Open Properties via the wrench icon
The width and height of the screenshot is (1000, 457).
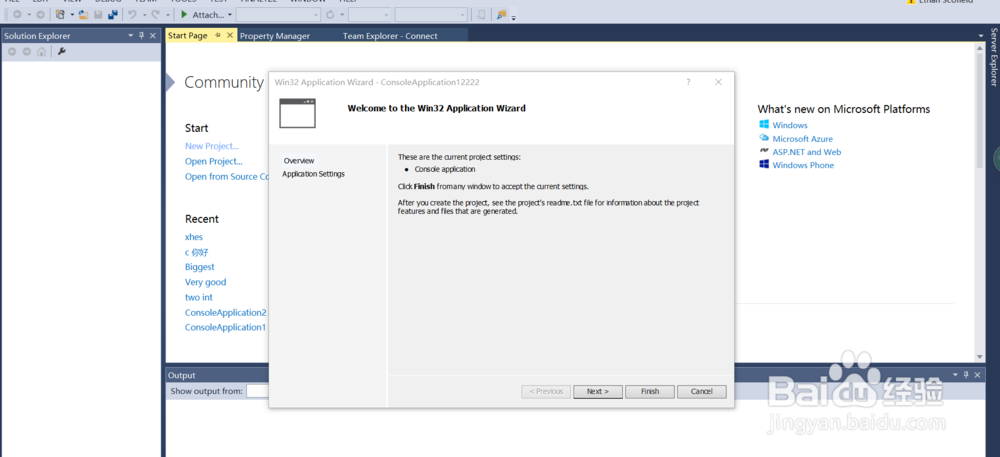pyautogui.click(x=62, y=52)
